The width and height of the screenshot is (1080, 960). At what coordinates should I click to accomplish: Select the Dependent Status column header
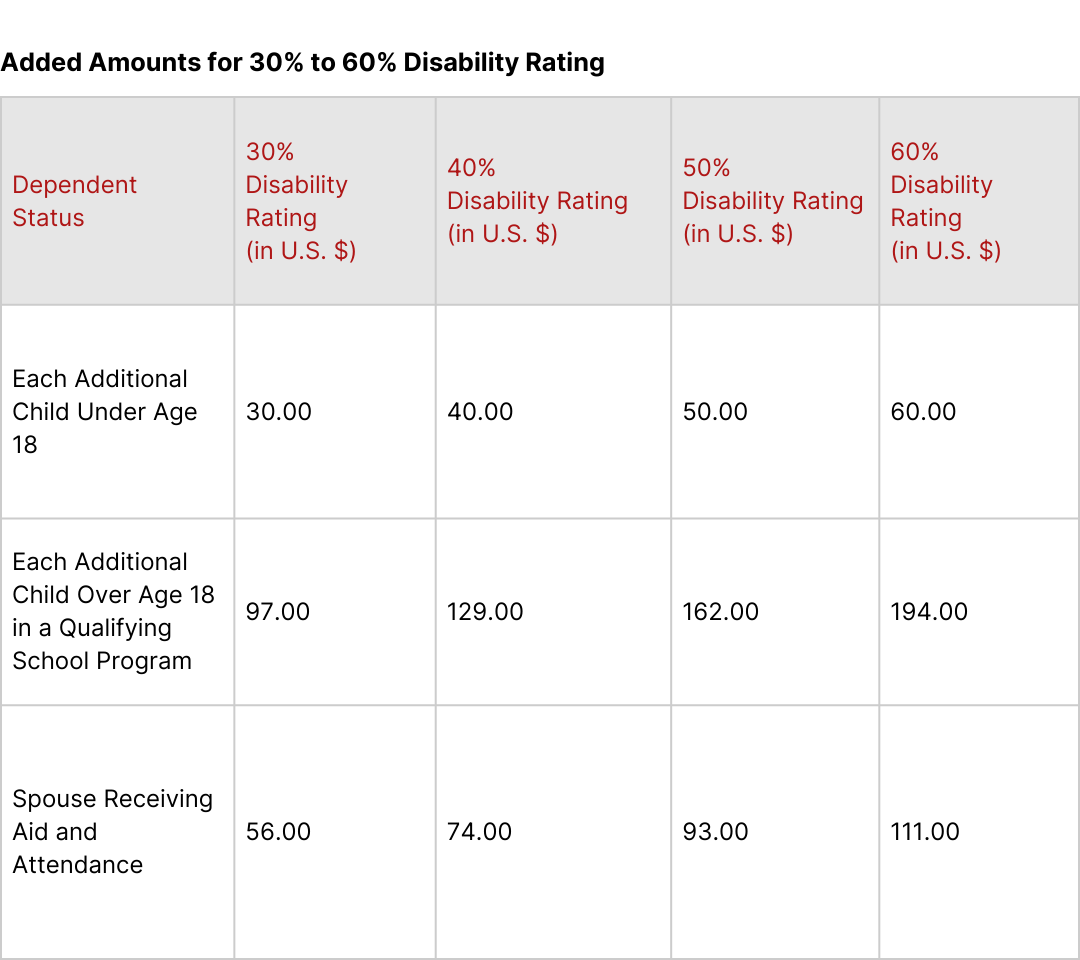74,201
